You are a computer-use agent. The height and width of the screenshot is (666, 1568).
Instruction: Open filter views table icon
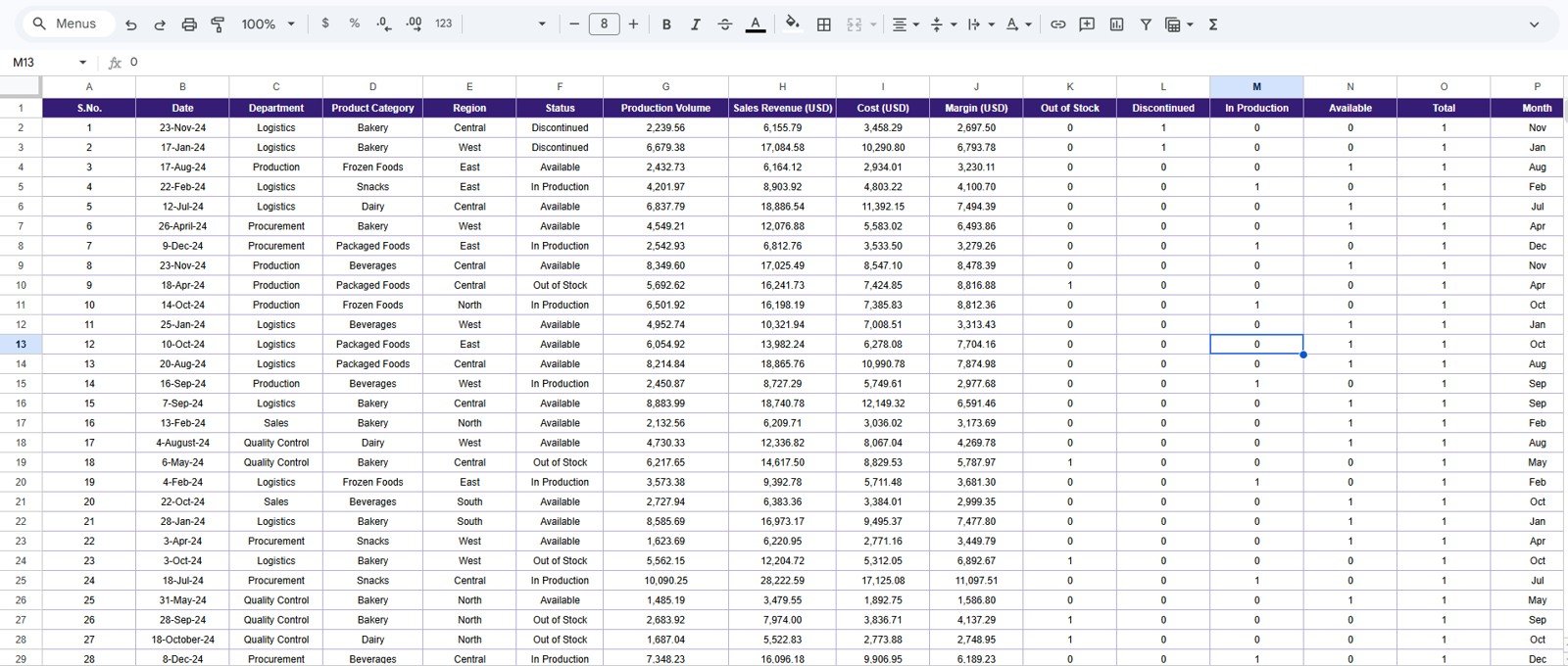click(x=1172, y=24)
